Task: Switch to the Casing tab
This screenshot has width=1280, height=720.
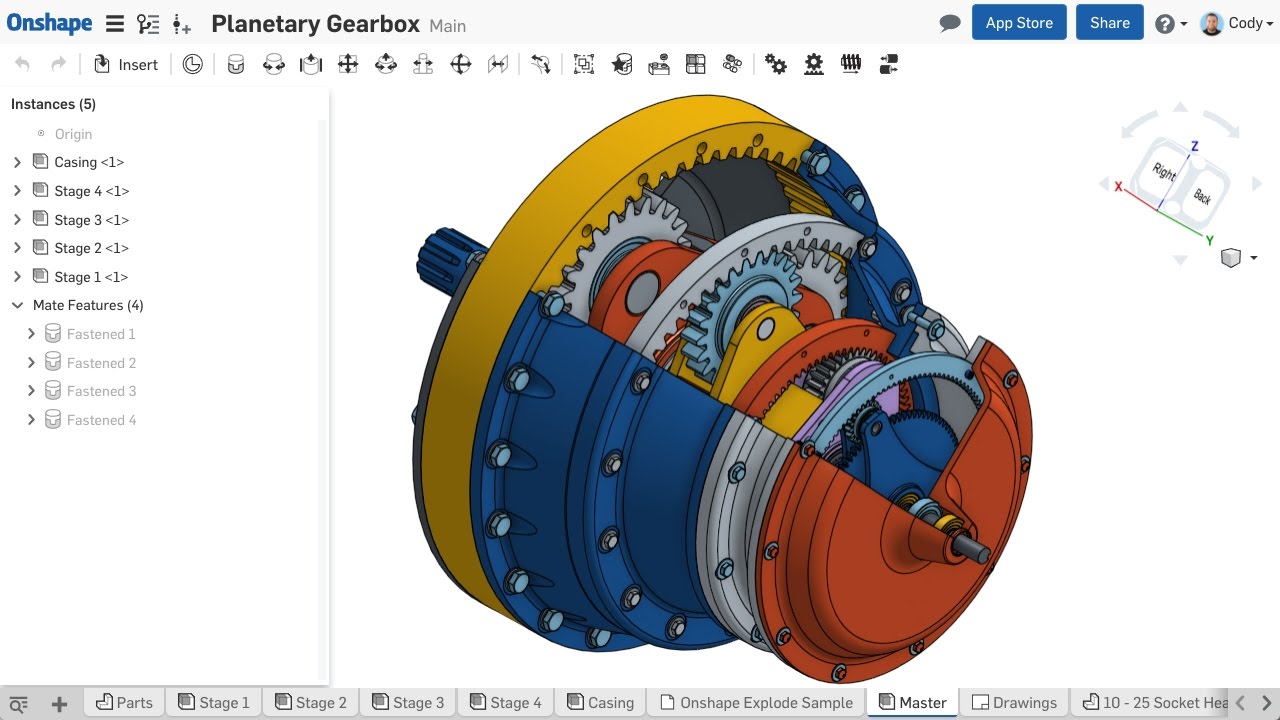Action: pyautogui.click(x=601, y=703)
